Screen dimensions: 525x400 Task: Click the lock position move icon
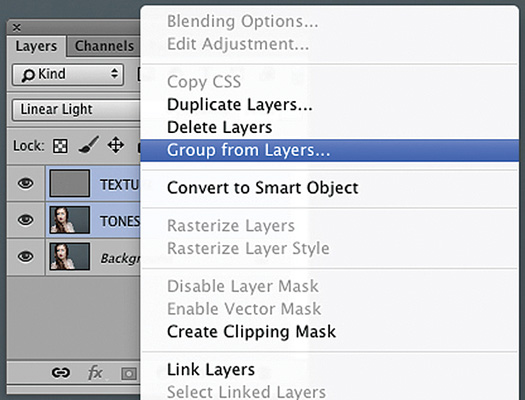116,145
